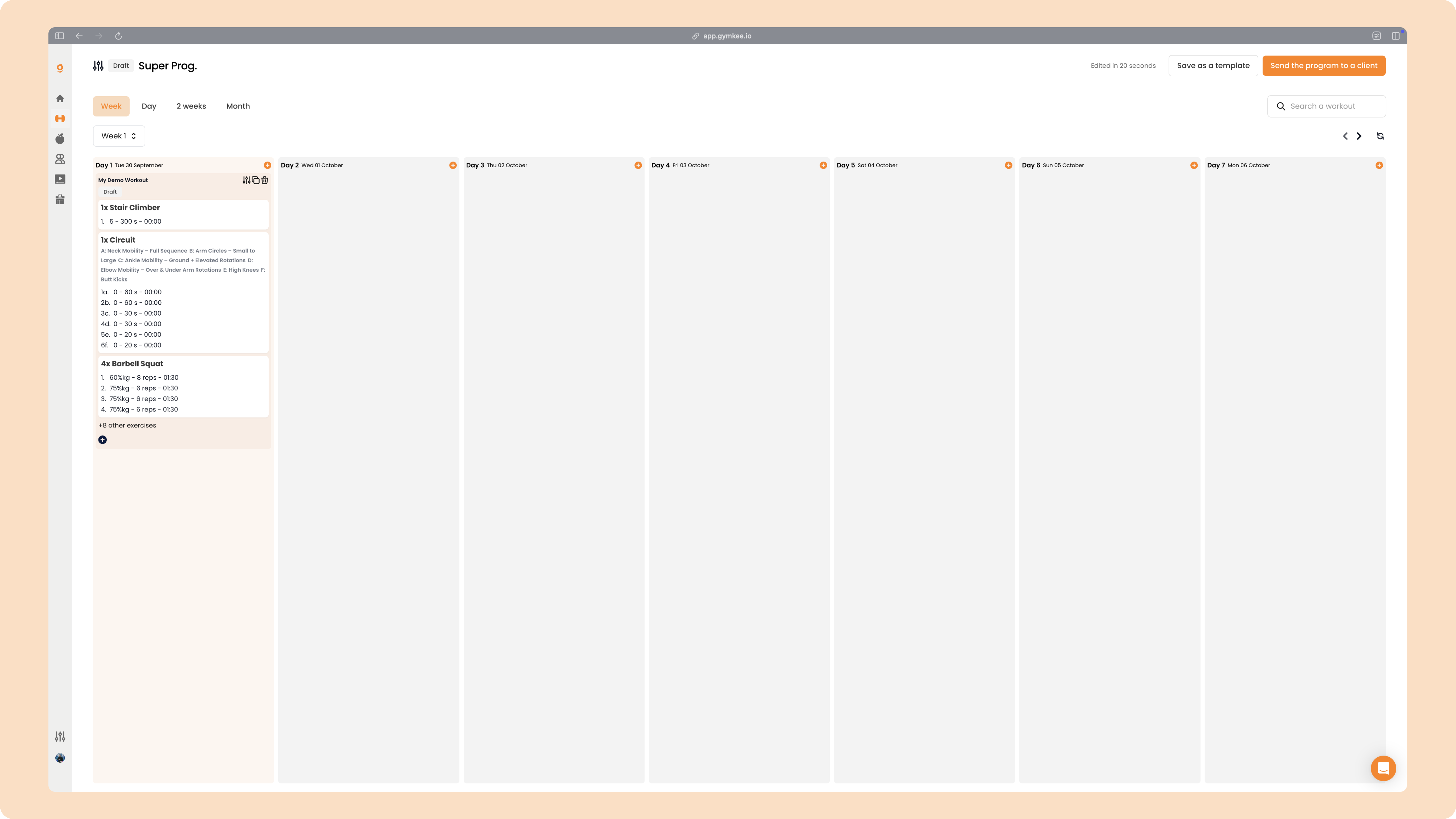Click the My Demo Workout Draft badge
This screenshot has width=1456, height=819.
[110, 192]
